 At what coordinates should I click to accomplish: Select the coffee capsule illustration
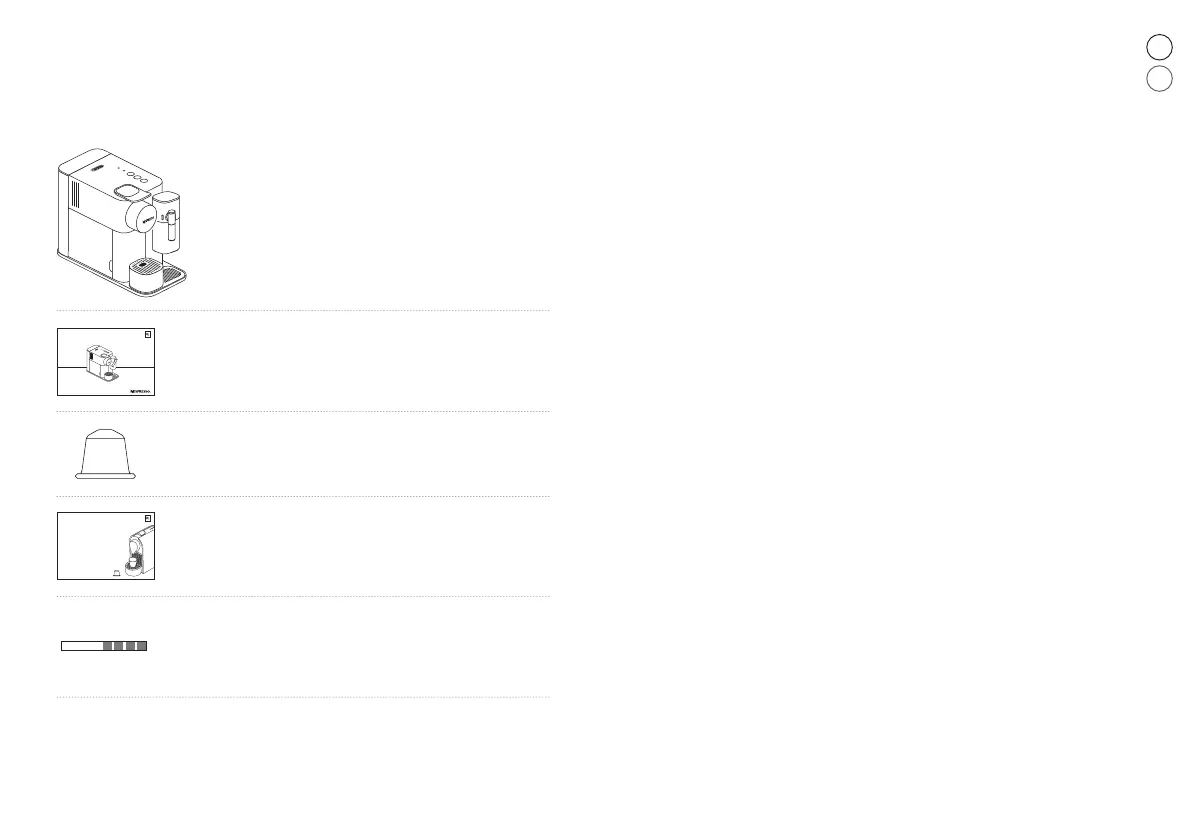coord(106,454)
